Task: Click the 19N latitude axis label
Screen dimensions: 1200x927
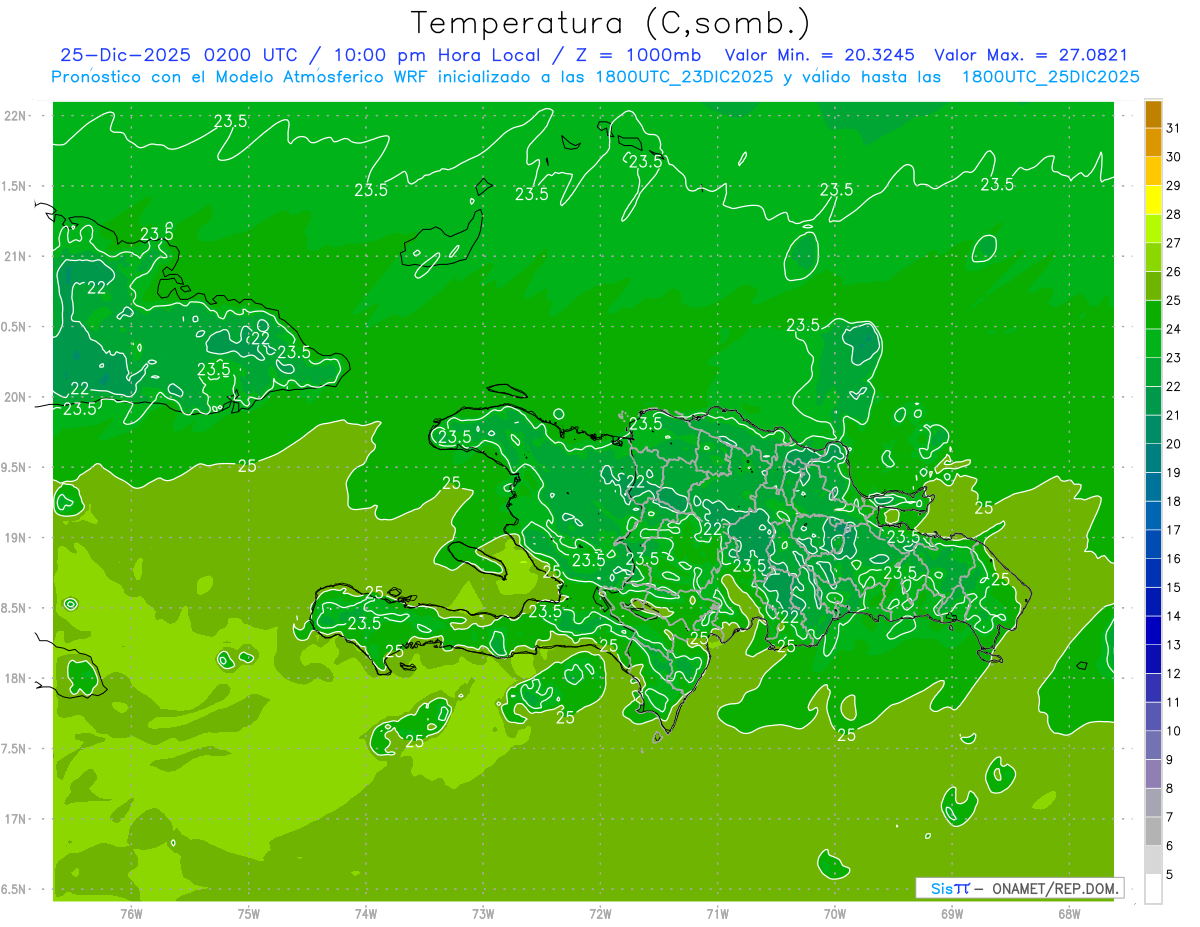Action: click(x=14, y=538)
